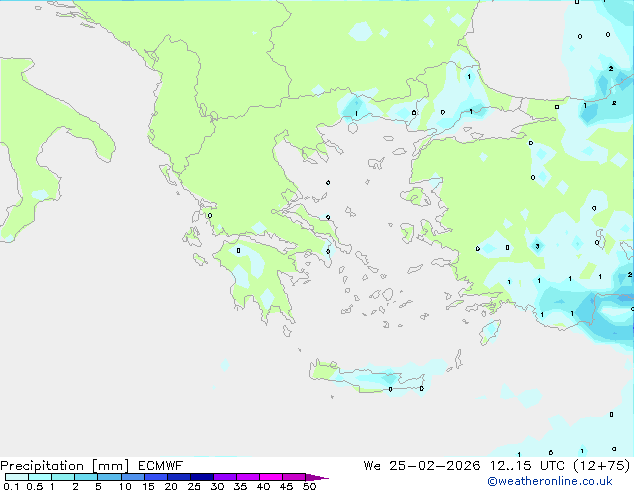Click the "0.1" legend scale label
634x490 pixels.
pyautogui.click(x=11, y=486)
